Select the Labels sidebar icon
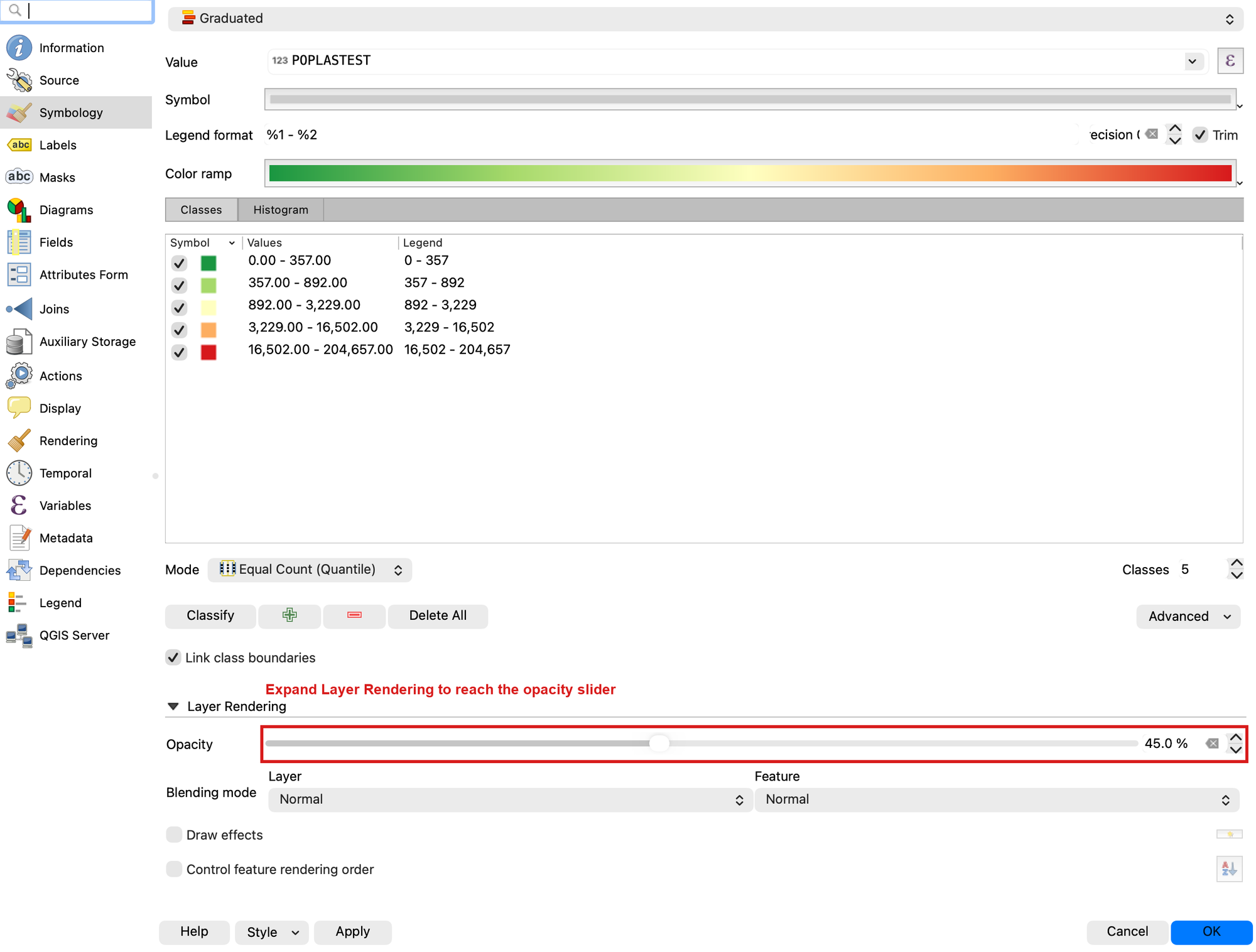The height and width of the screenshot is (952, 1256). click(19, 145)
